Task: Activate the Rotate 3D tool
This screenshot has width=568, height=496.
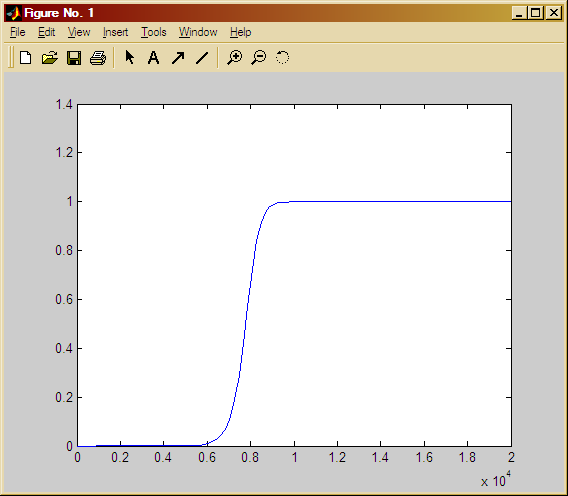Action: (283, 58)
